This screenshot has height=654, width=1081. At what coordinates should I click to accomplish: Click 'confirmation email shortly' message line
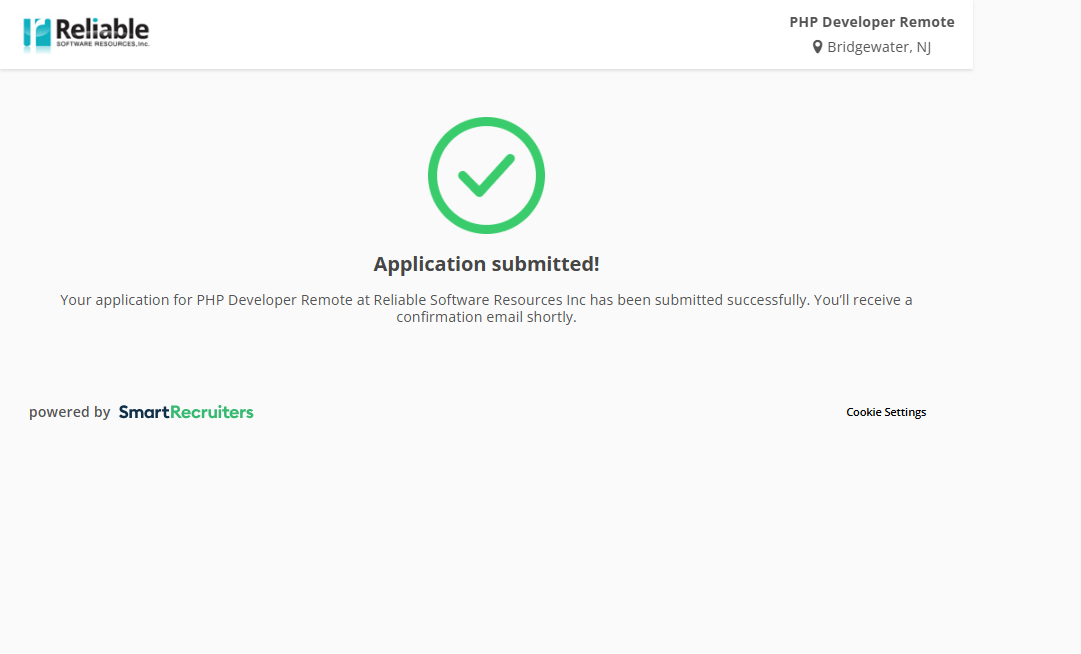coord(486,318)
